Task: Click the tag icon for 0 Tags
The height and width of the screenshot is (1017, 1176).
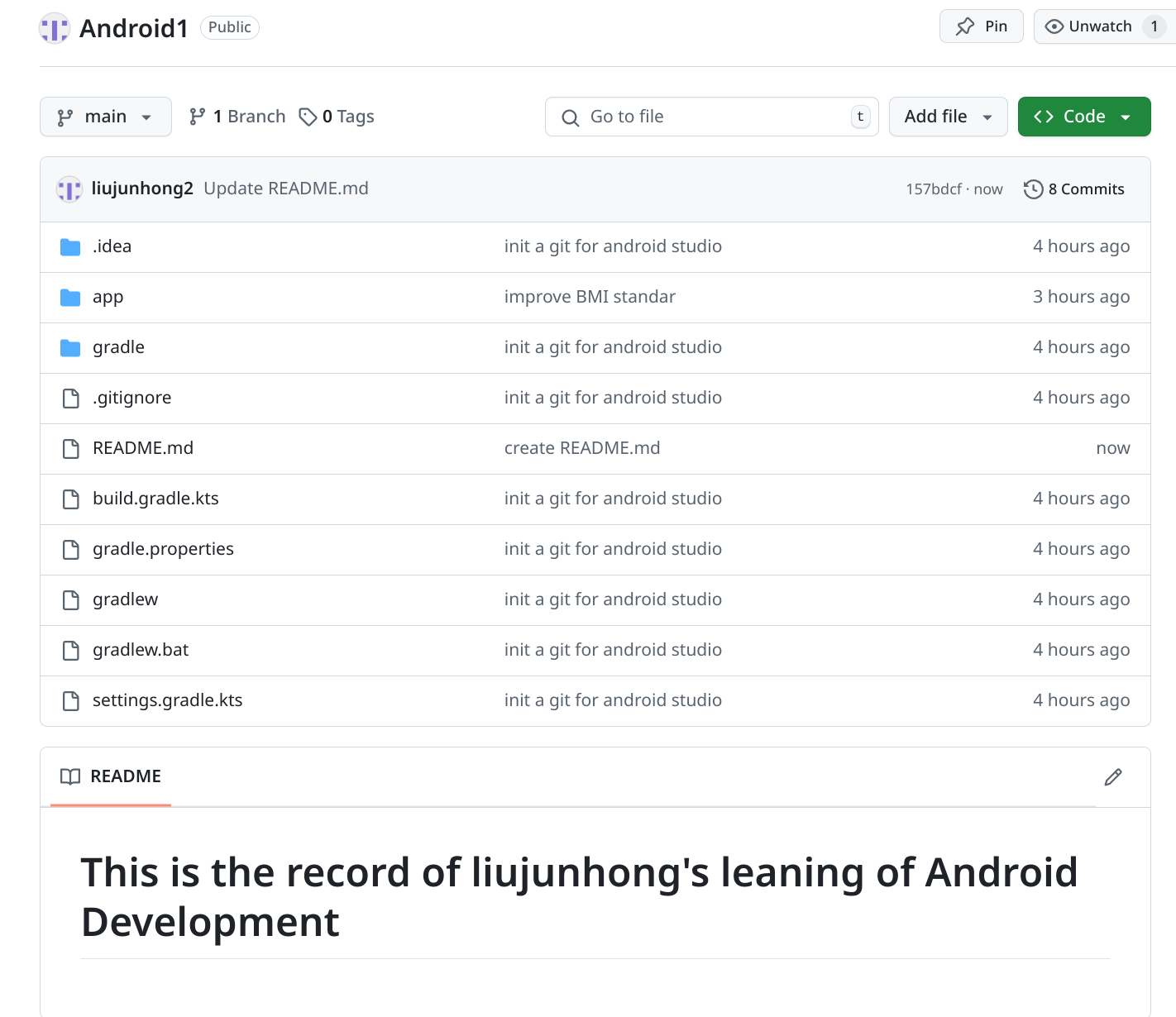Action: 308,117
